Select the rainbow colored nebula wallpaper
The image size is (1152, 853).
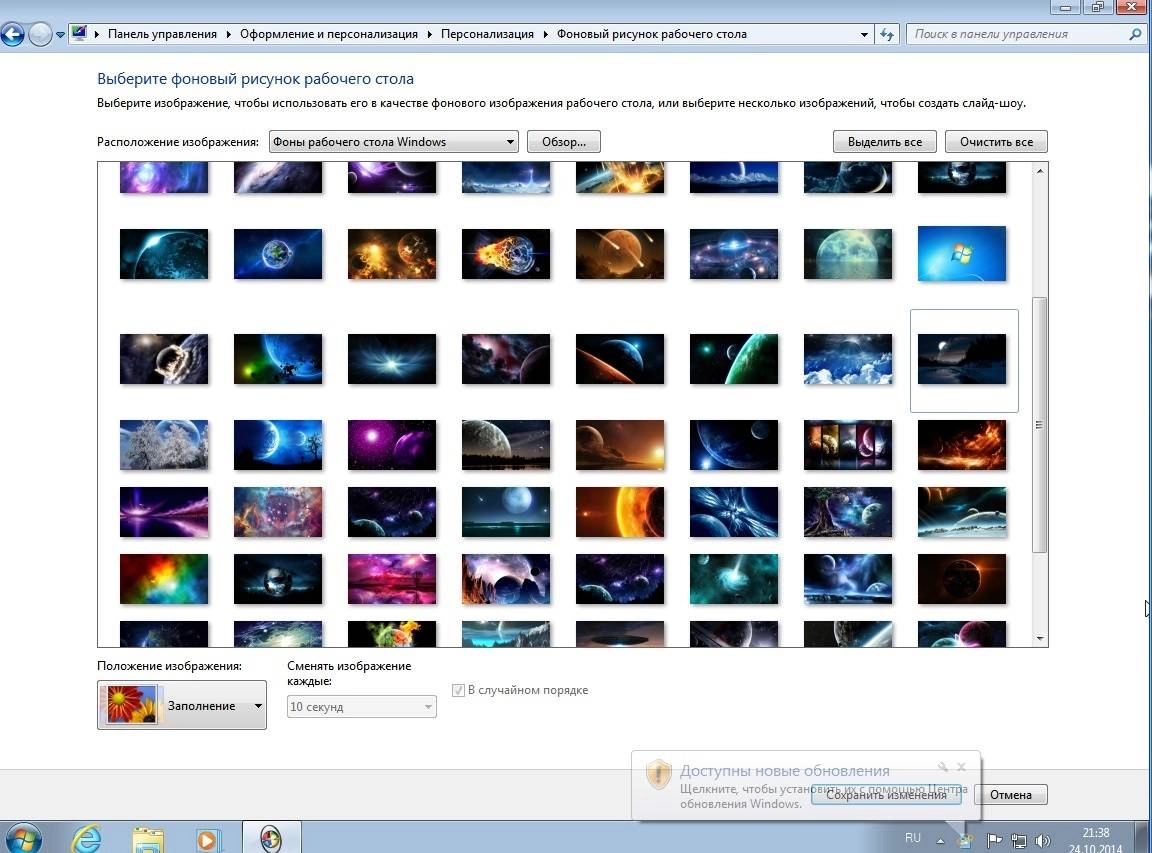click(x=164, y=579)
